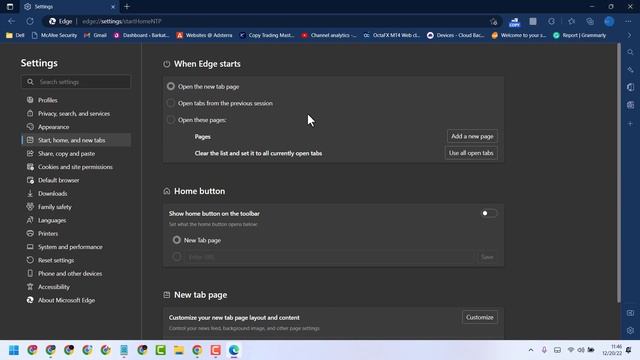Open the collections toolbar icon
The image size is (640, 360).
(x=590, y=21)
